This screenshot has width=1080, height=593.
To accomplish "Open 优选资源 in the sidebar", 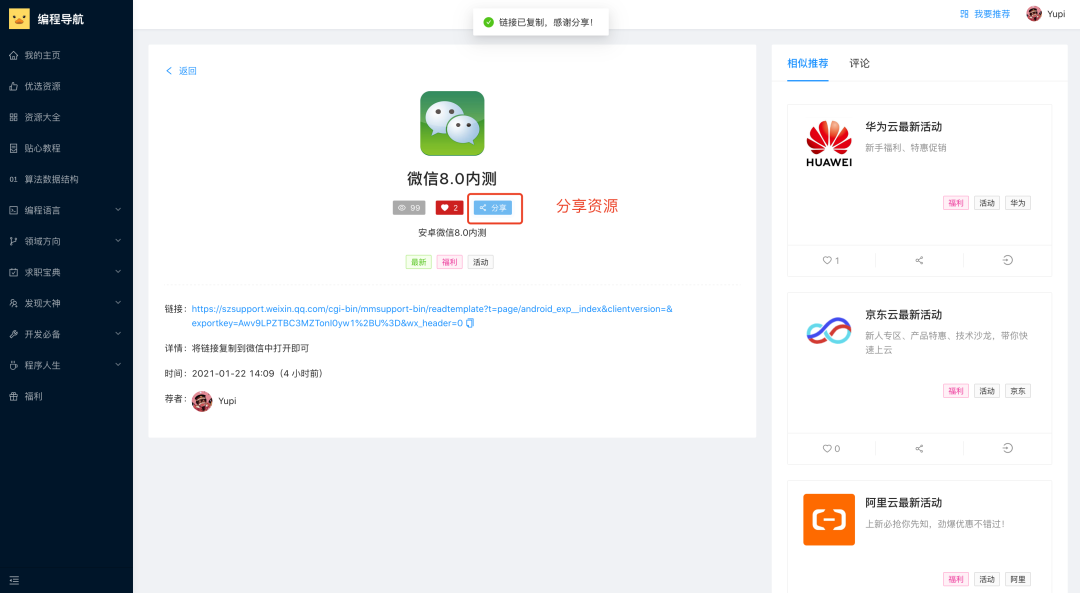I will (x=42, y=86).
